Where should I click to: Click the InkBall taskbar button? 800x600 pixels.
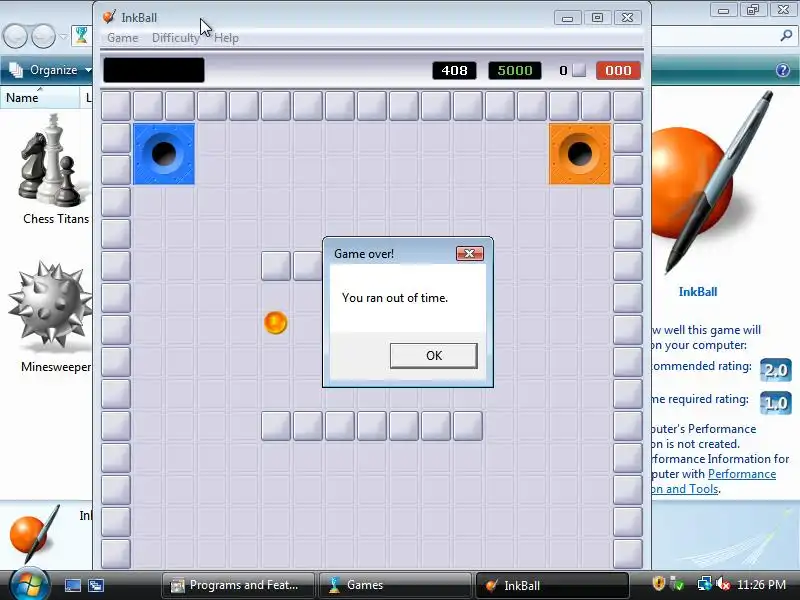coord(552,585)
